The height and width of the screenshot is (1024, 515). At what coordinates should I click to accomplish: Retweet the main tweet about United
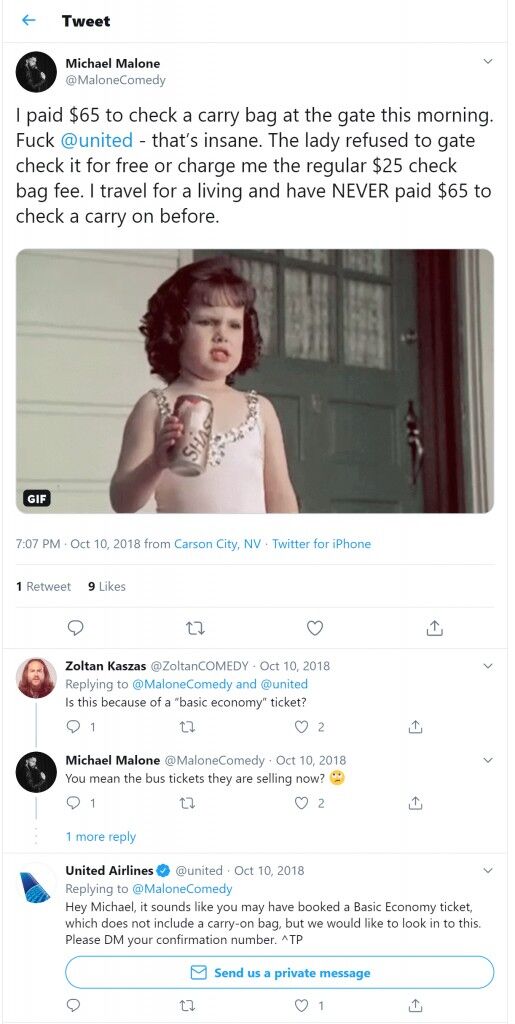pyautogui.click(x=195, y=628)
